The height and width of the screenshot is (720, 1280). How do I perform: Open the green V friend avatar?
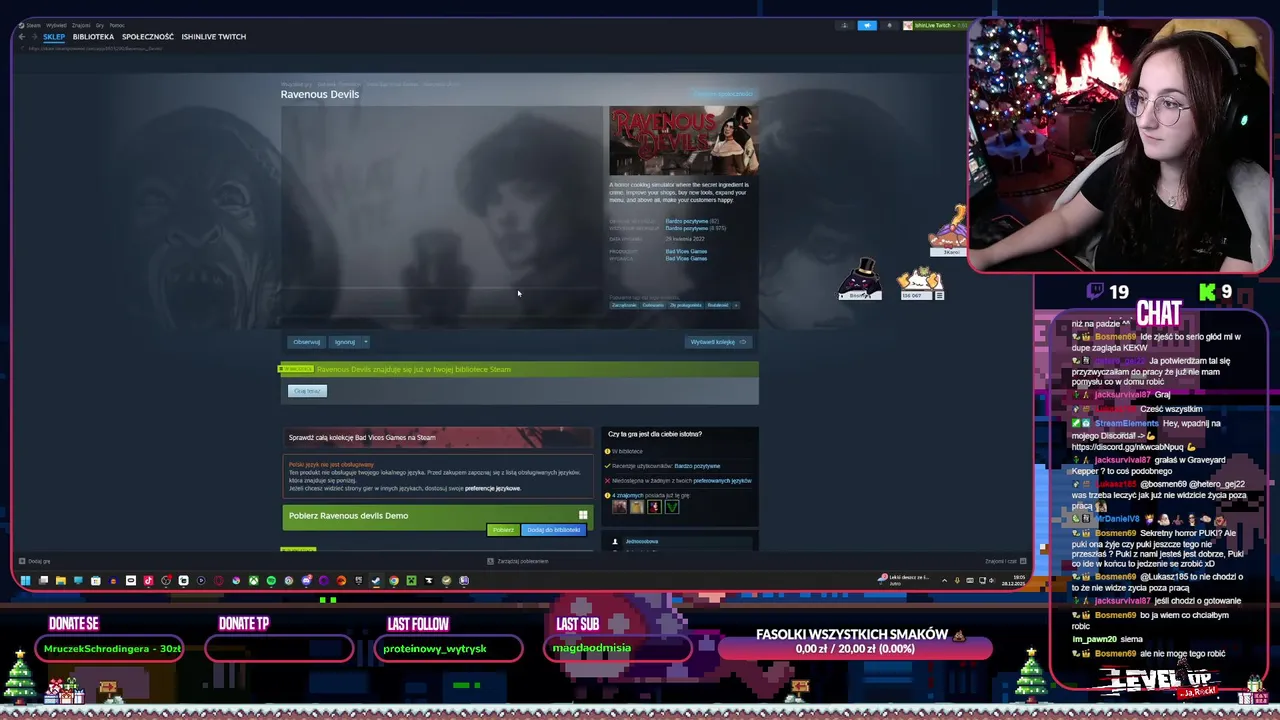click(x=671, y=507)
